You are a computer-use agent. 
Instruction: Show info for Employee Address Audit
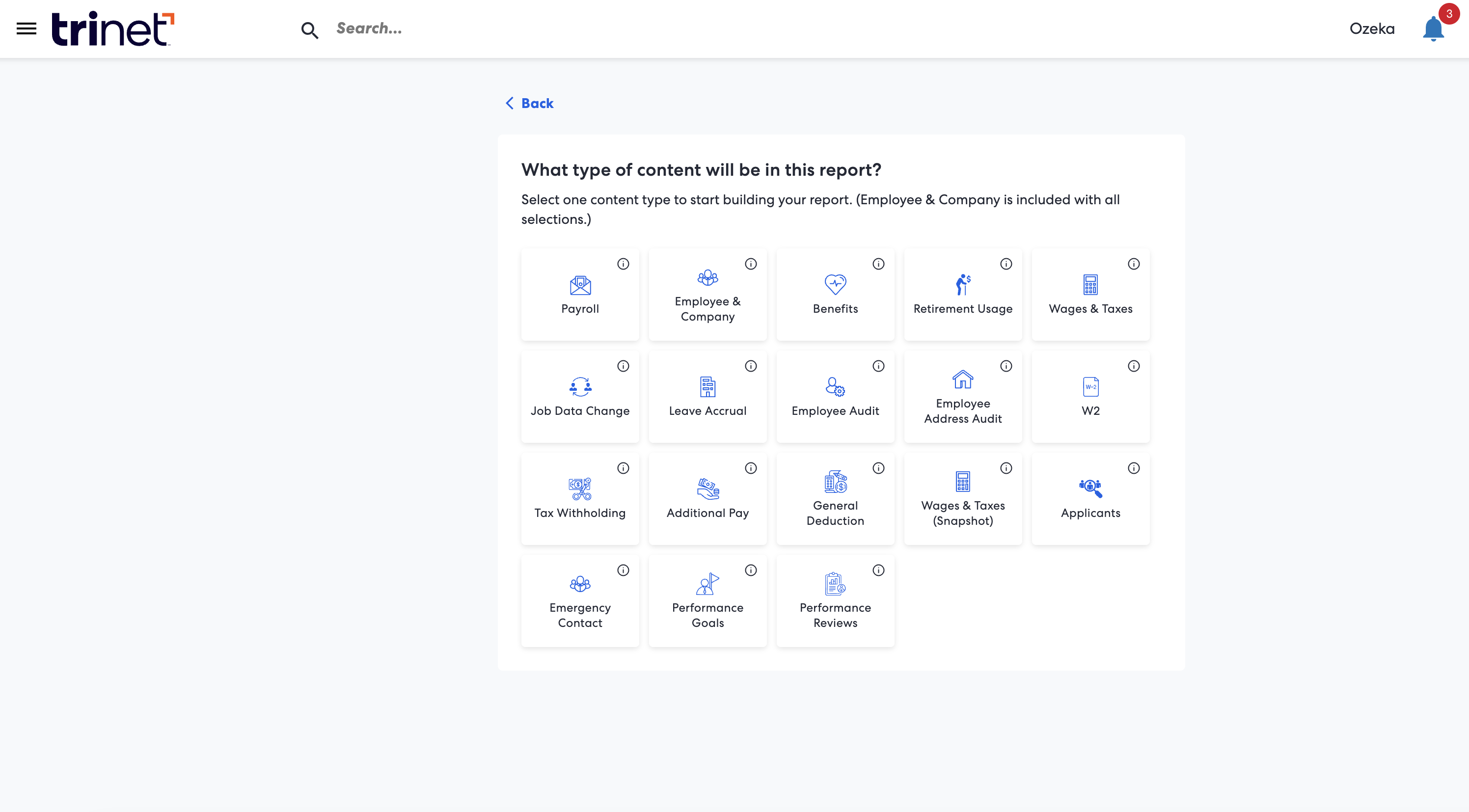tap(1007, 366)
